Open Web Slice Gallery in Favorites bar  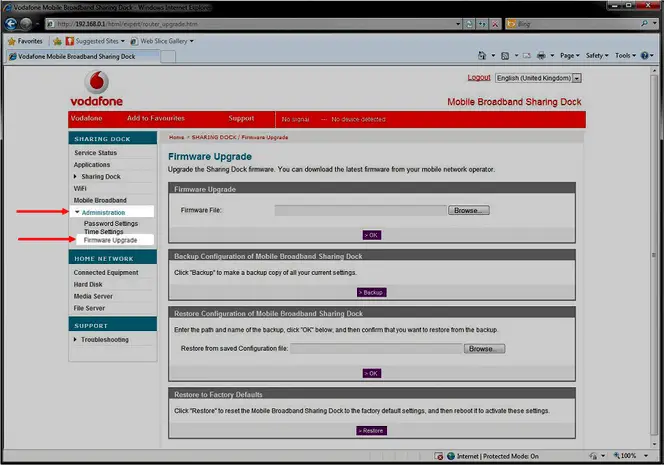coord(162,41)
